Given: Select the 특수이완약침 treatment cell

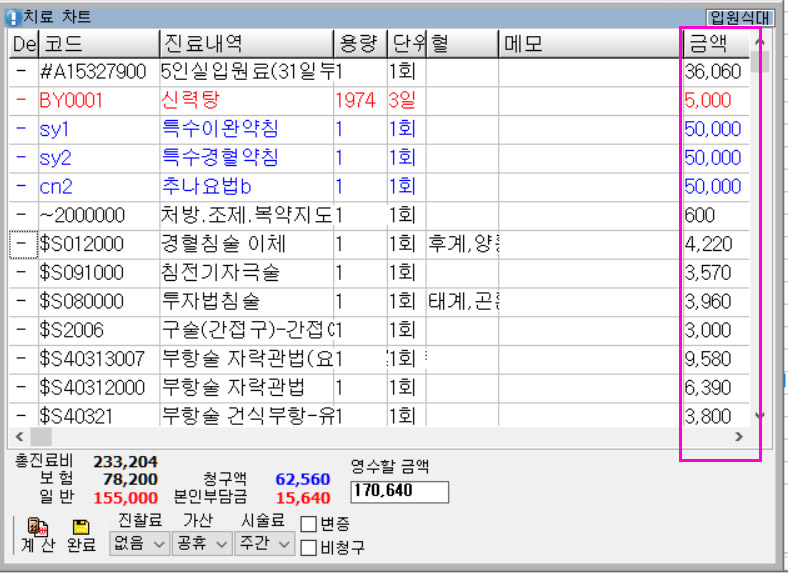Looking at the screenshot, I should pyautogui.click(x=245, y=130).
